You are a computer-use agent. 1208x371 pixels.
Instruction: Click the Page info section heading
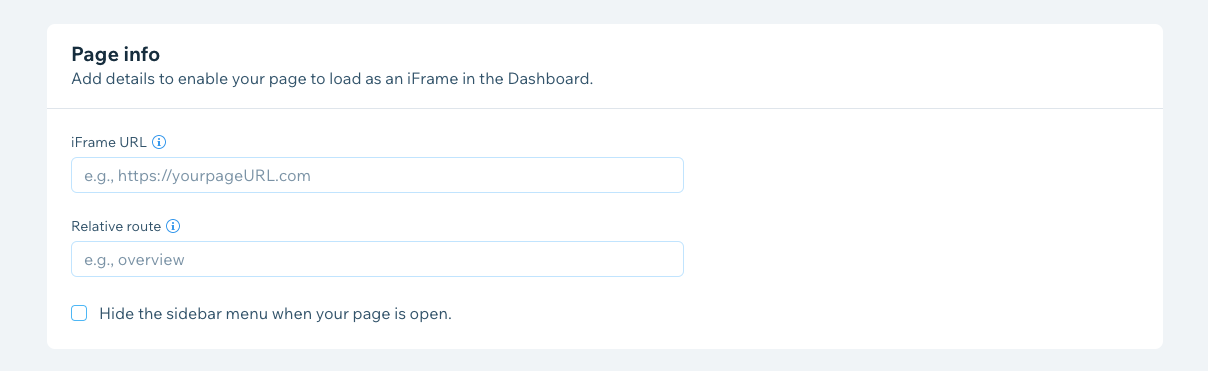coord(116,54)
